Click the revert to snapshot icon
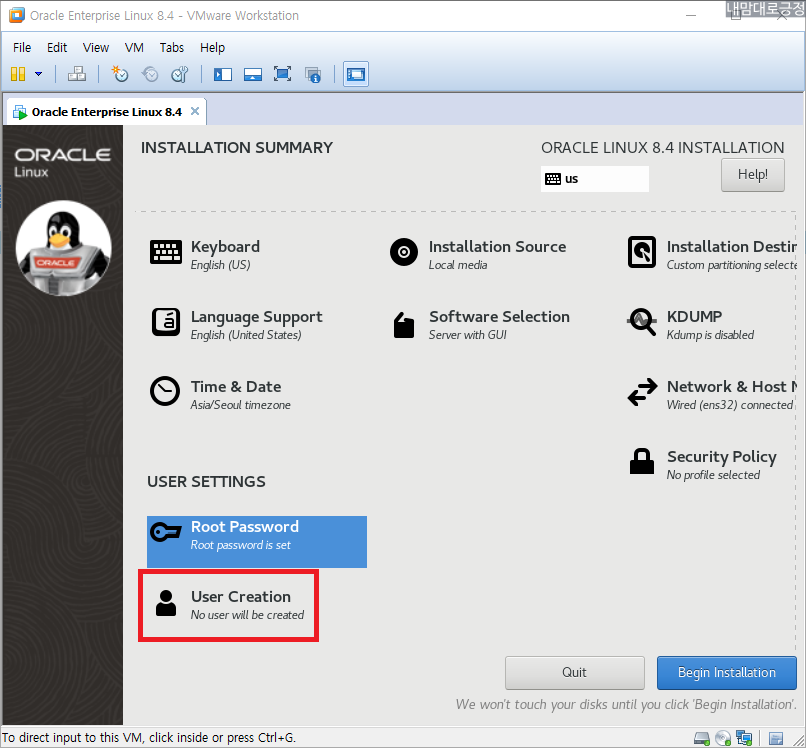806x748 pixels. pos(150,74)
